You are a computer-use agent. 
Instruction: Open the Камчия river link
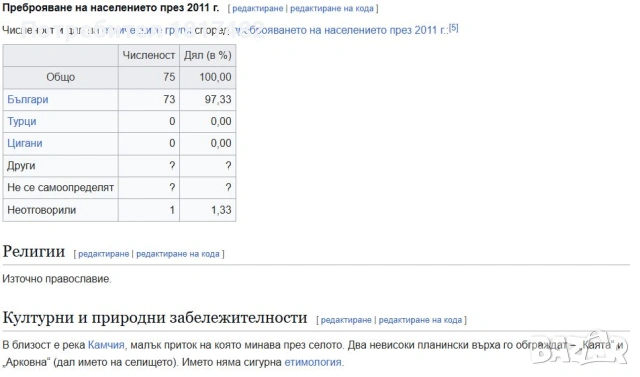coord(106,345)
